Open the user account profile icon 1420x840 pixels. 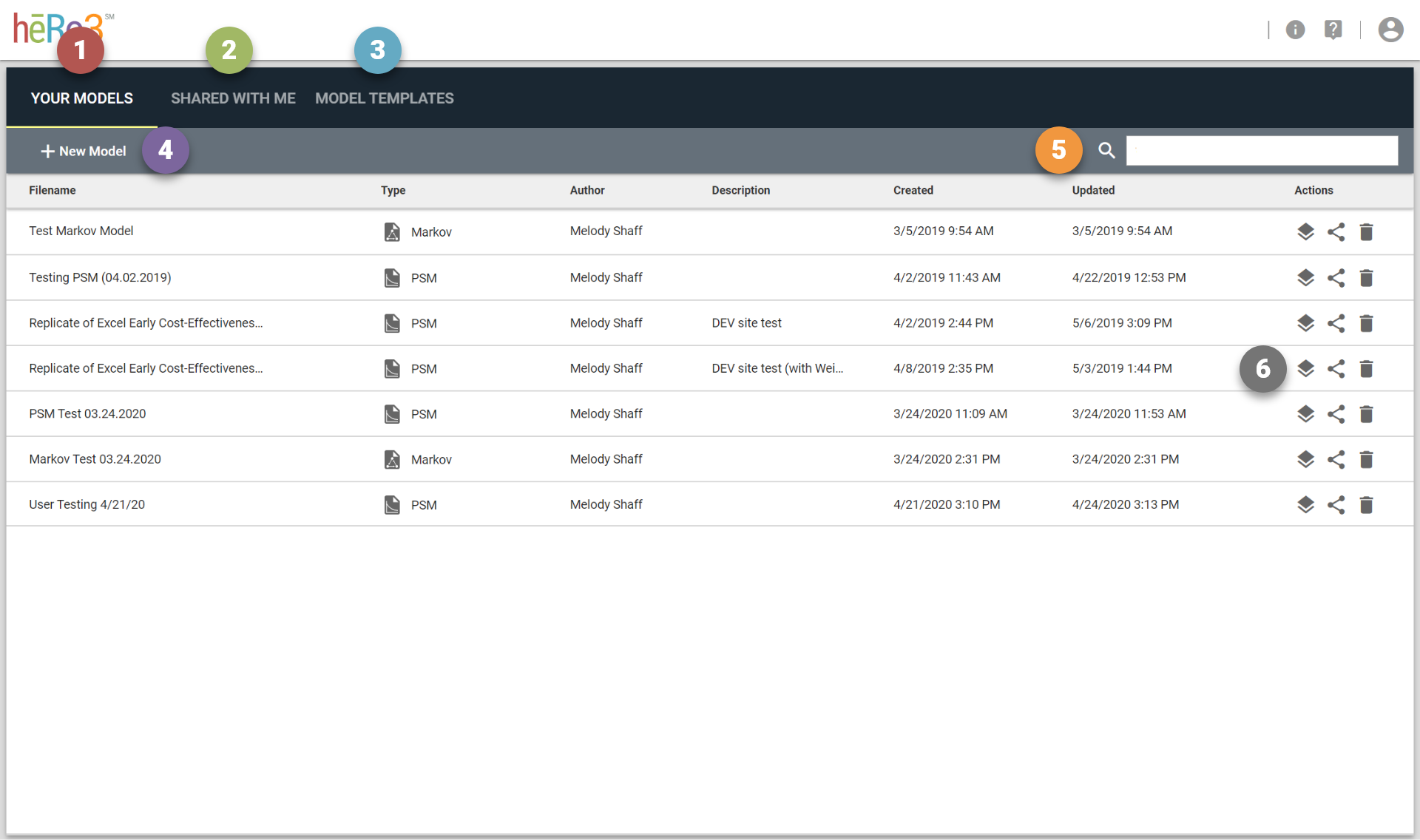click(1390, 30)
